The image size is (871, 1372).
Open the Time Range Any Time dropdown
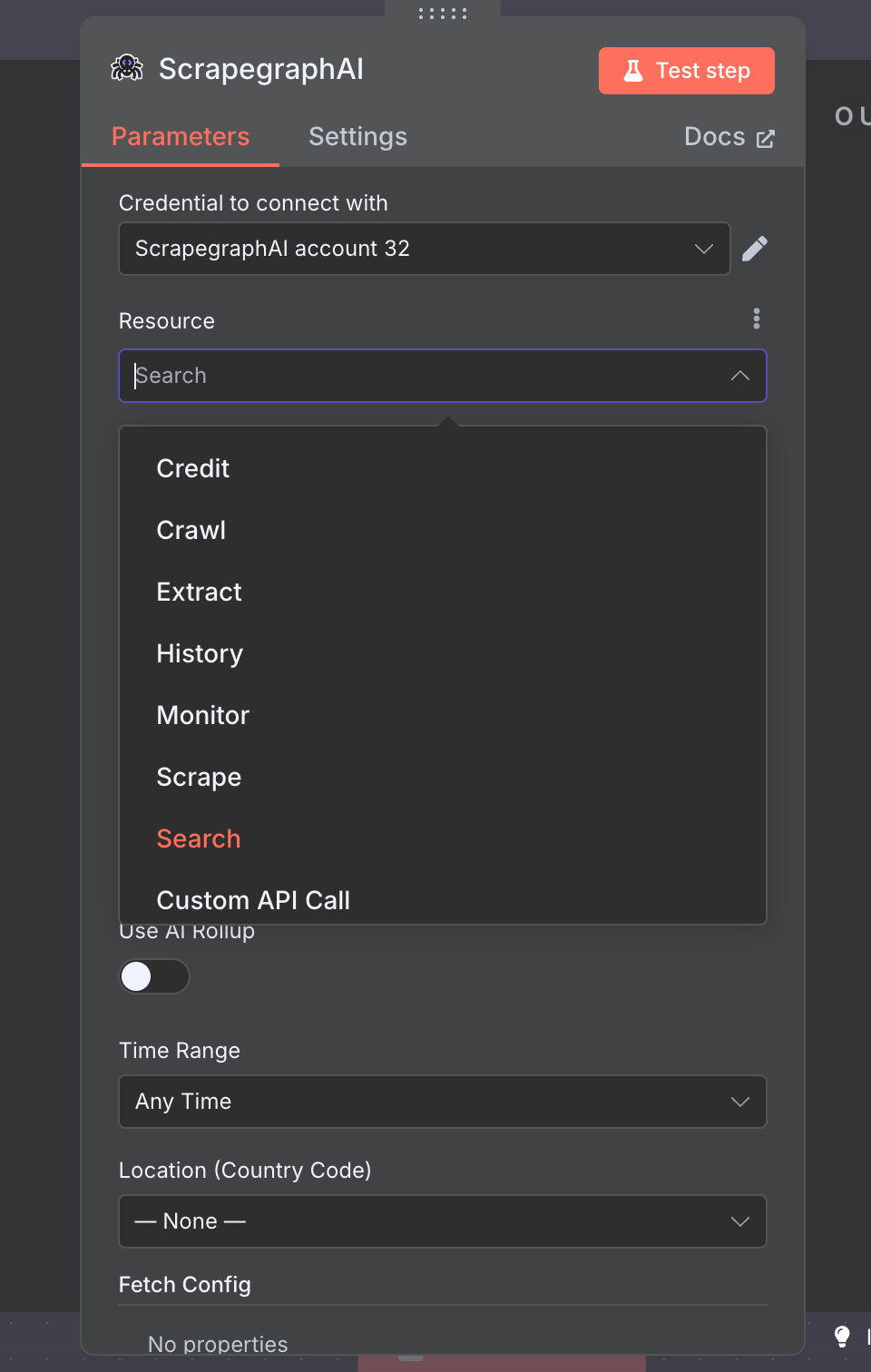[442, 1102]
